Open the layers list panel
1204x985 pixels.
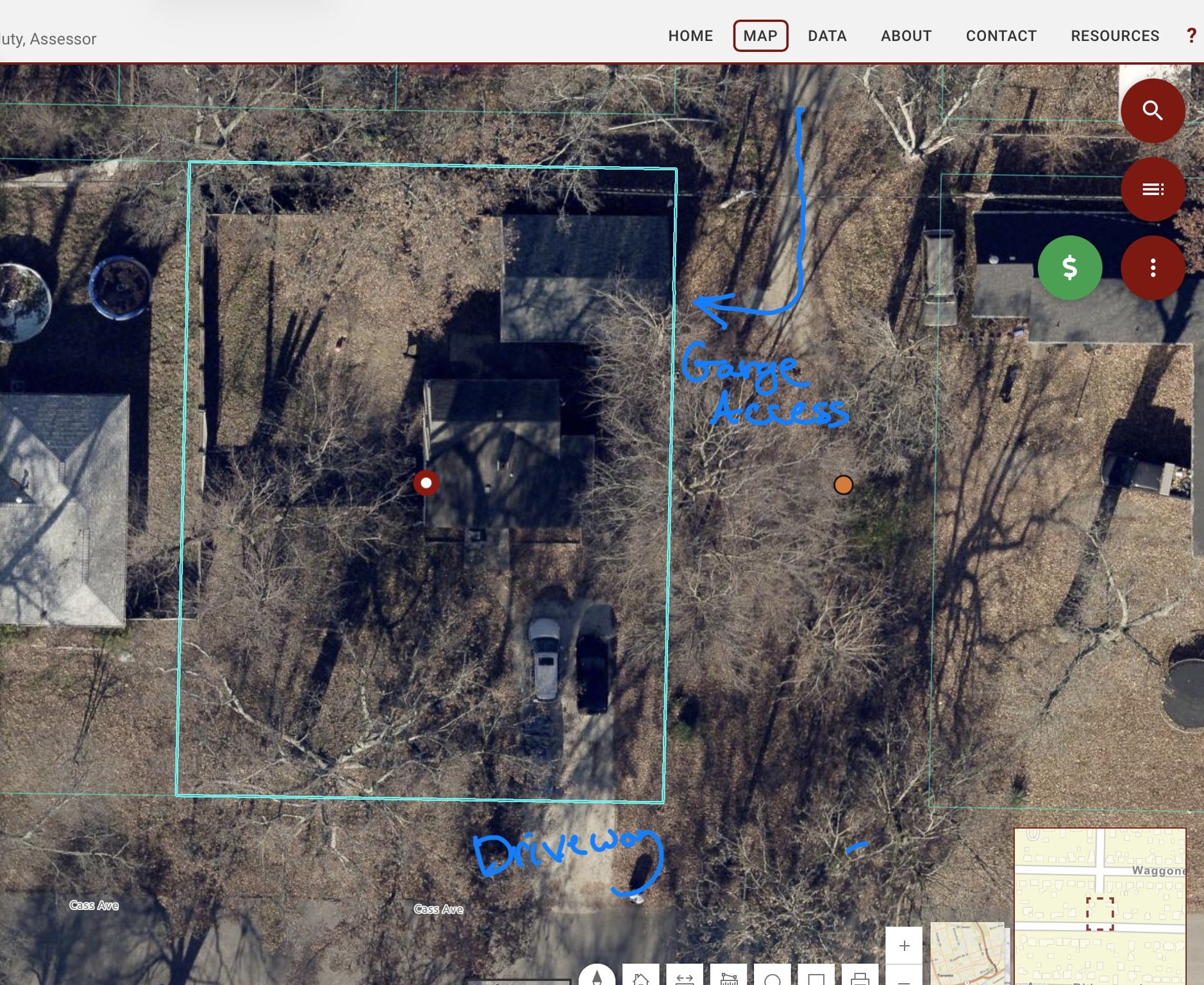click(1152, 189)
